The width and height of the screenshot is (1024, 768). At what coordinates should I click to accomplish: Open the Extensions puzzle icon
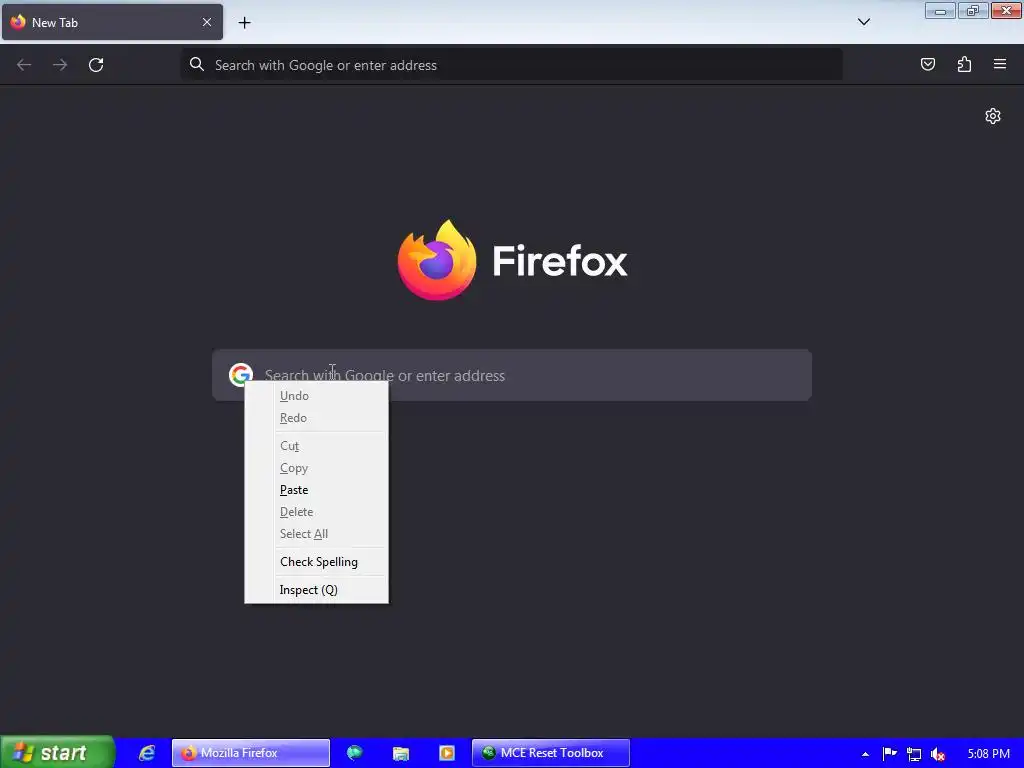pyautogui.click(x=964, y=64)
